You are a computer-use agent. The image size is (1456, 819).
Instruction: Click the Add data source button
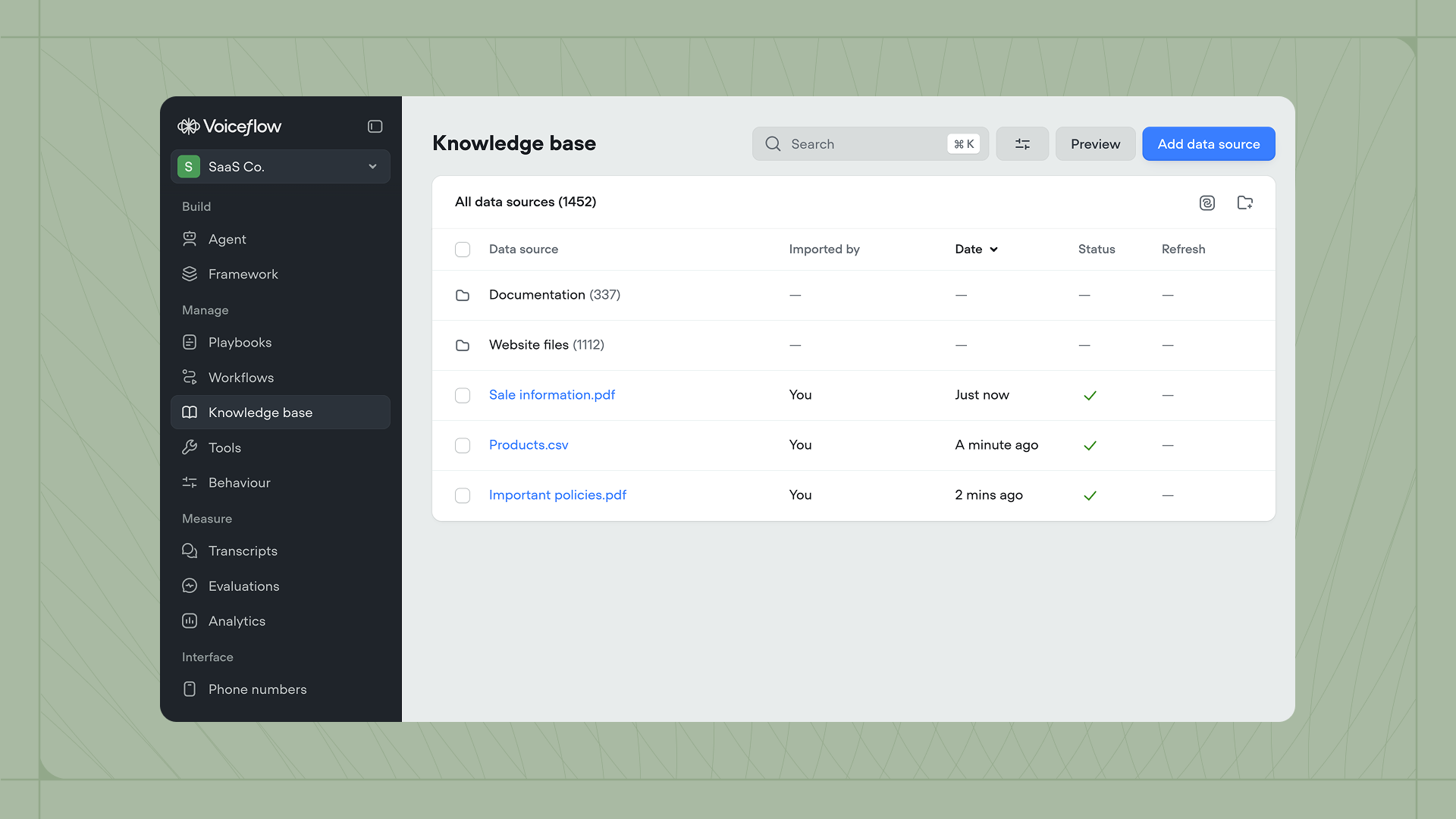(x=1208, y=144)
